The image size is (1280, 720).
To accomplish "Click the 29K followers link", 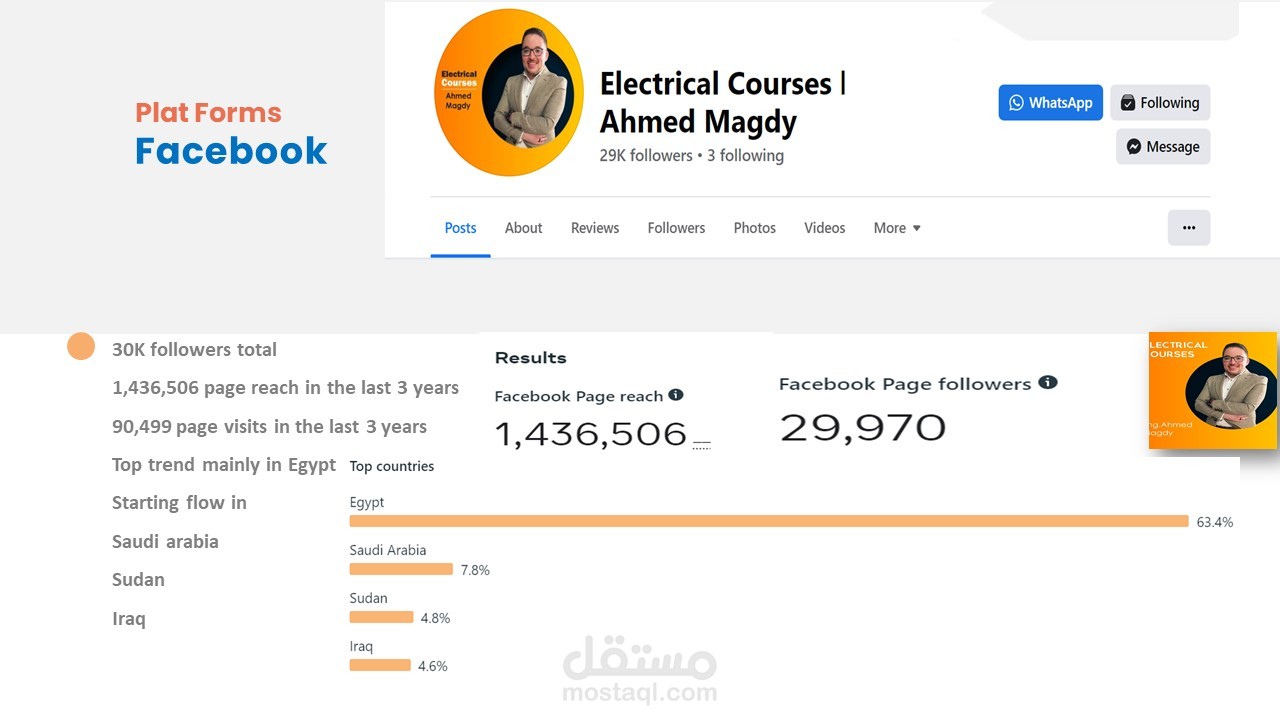I will [x=646, y=156].
